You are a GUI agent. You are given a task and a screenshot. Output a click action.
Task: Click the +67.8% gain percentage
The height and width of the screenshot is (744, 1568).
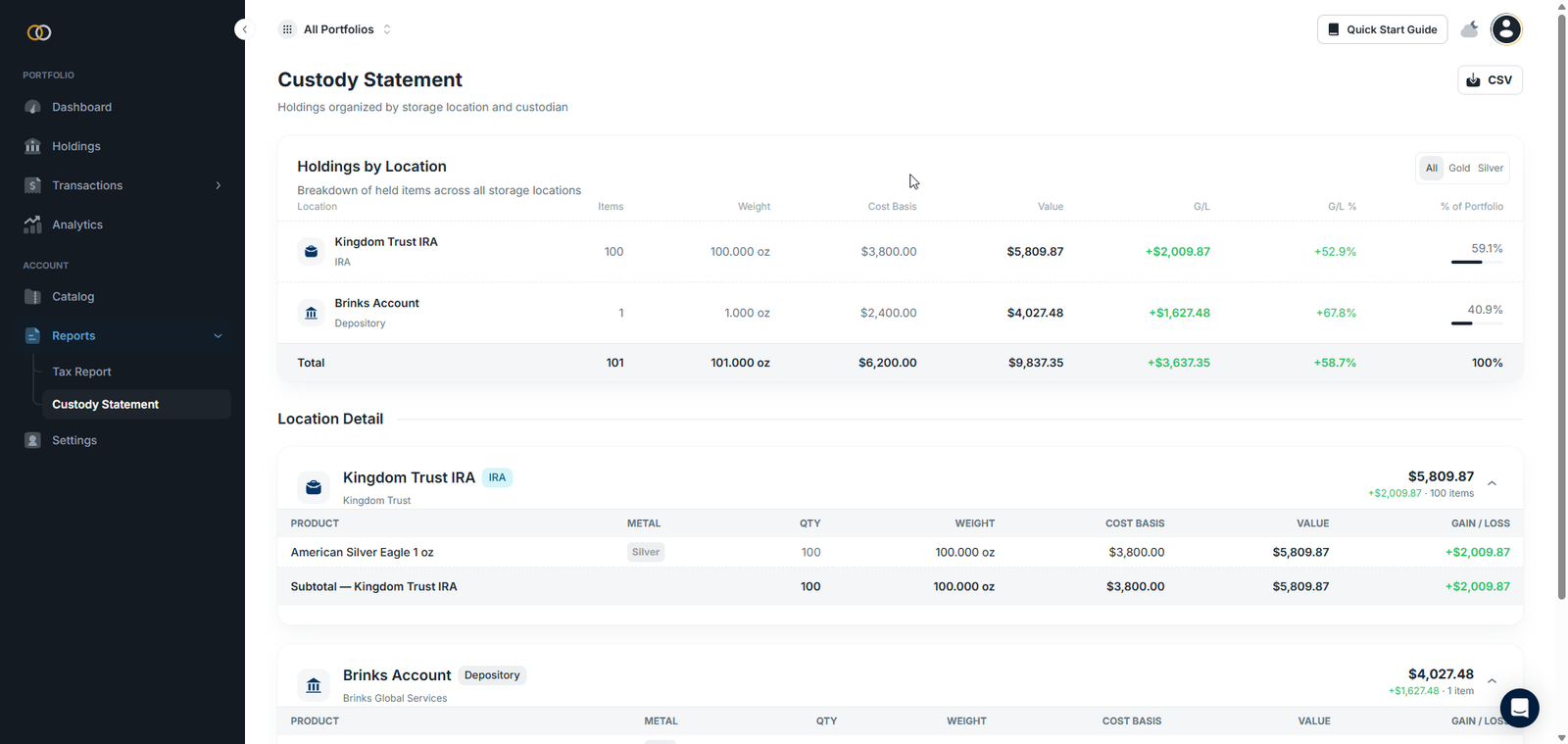[x=1336, y=313]
